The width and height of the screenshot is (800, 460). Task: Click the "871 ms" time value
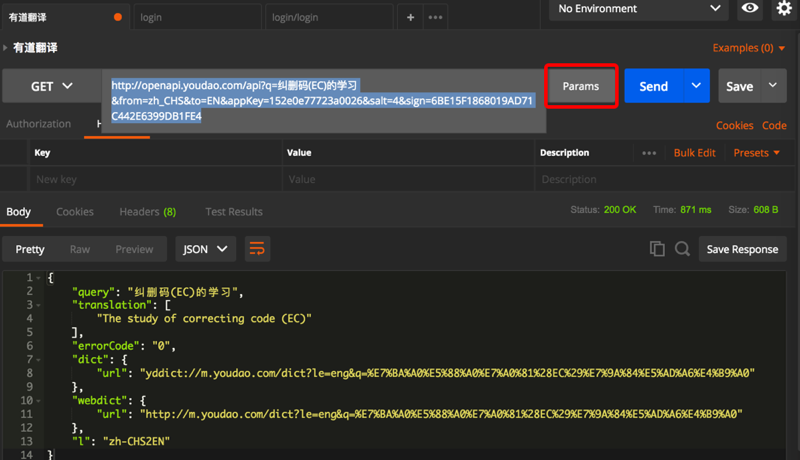[695, 210]
